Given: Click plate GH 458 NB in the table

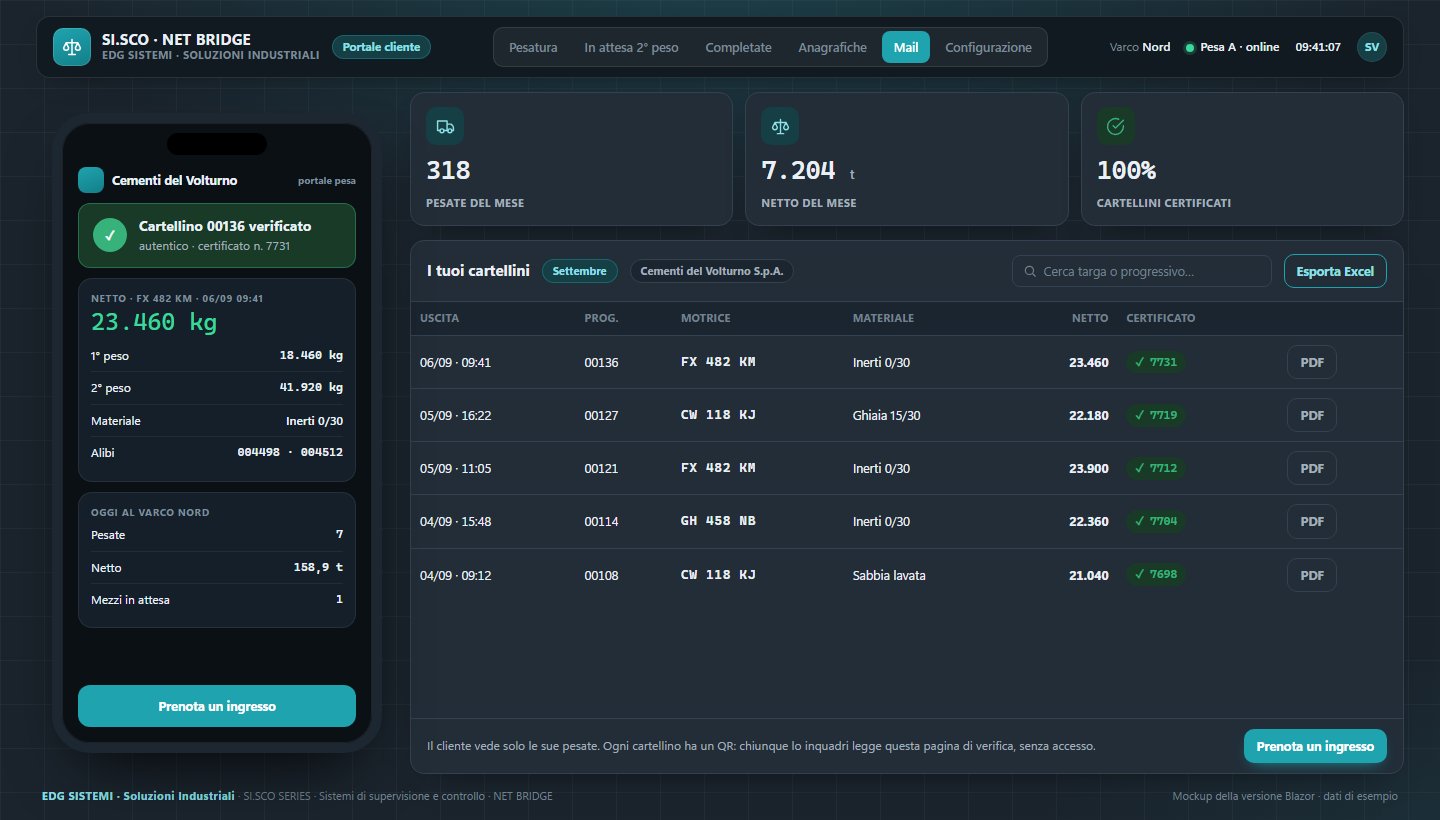Looking at the screenshot, I should point(718,521).
